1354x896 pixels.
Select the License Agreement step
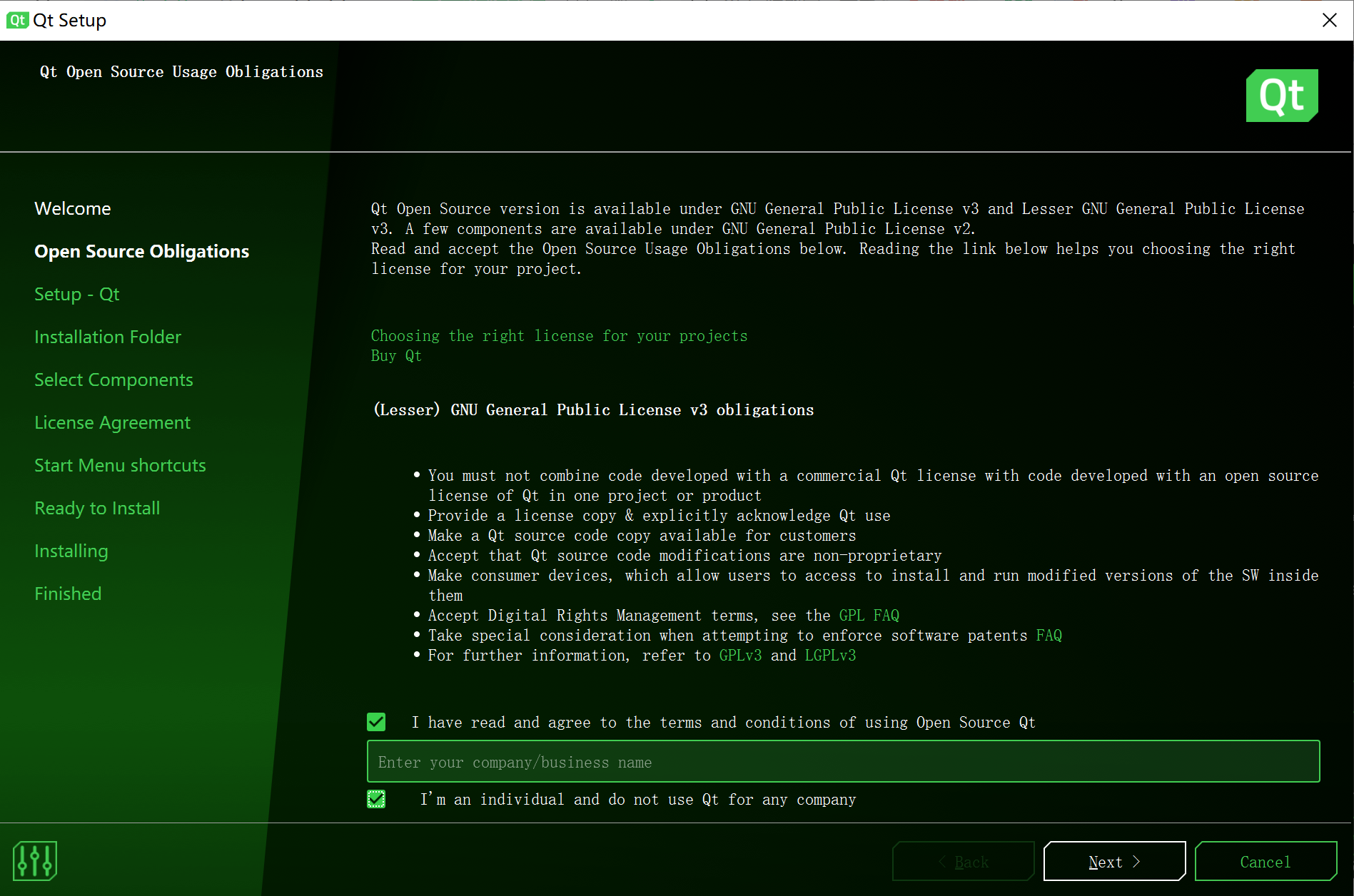coord(112,422)
